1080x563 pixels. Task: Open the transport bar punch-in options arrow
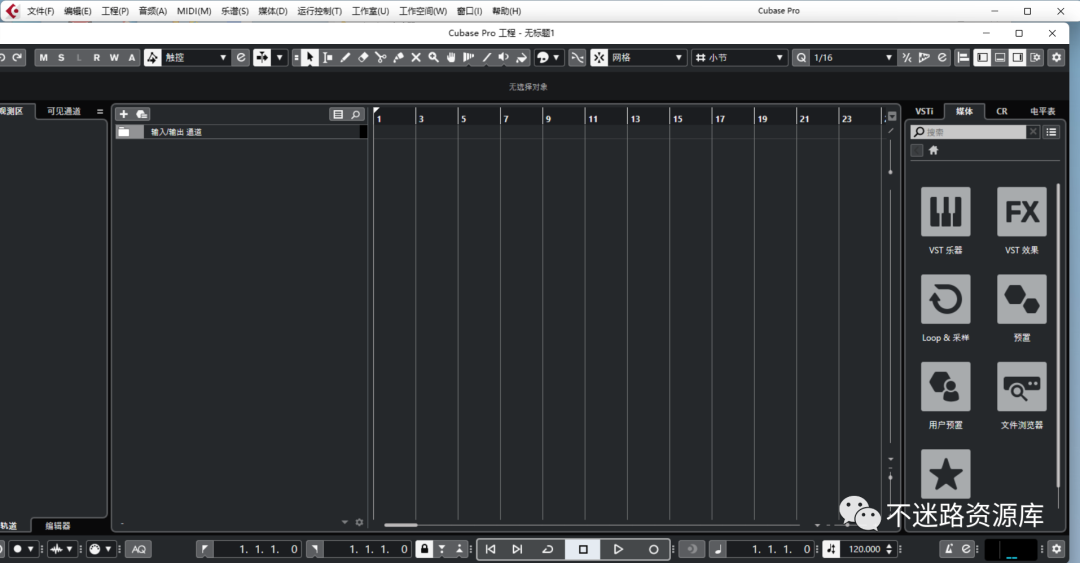pyautogui.click(x=442, y=549)
